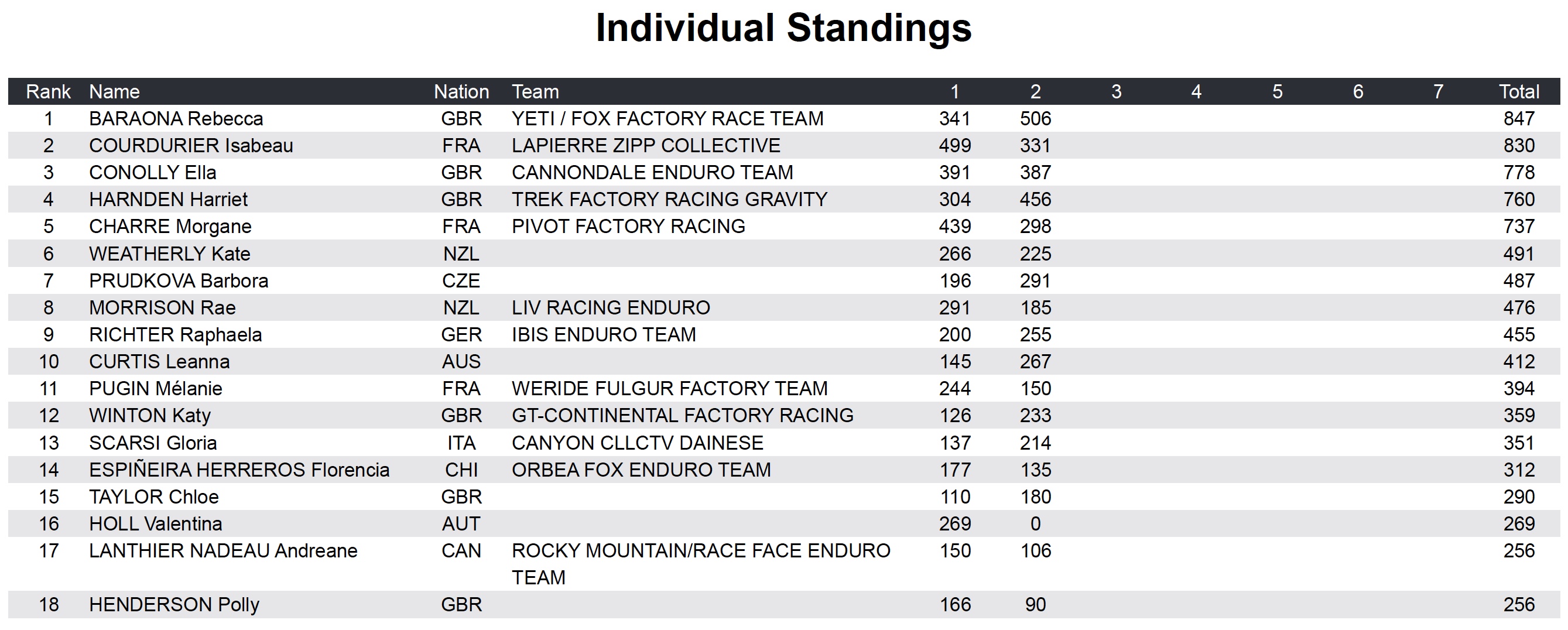Click the round 2 column header
This screenshot has height=630, width=1568.
pyautogui.click(x=1035, y=91)
